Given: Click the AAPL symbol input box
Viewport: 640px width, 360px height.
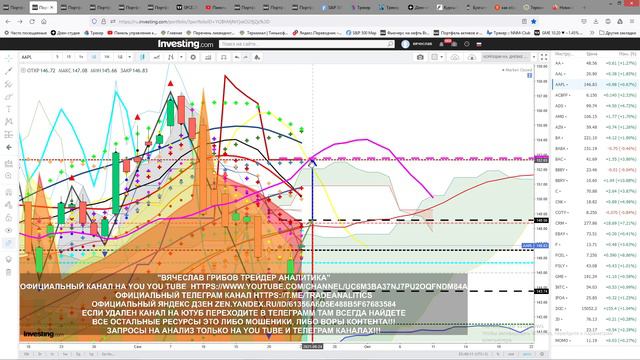Looking at the screenshot, I should click(x=36, y=57).
